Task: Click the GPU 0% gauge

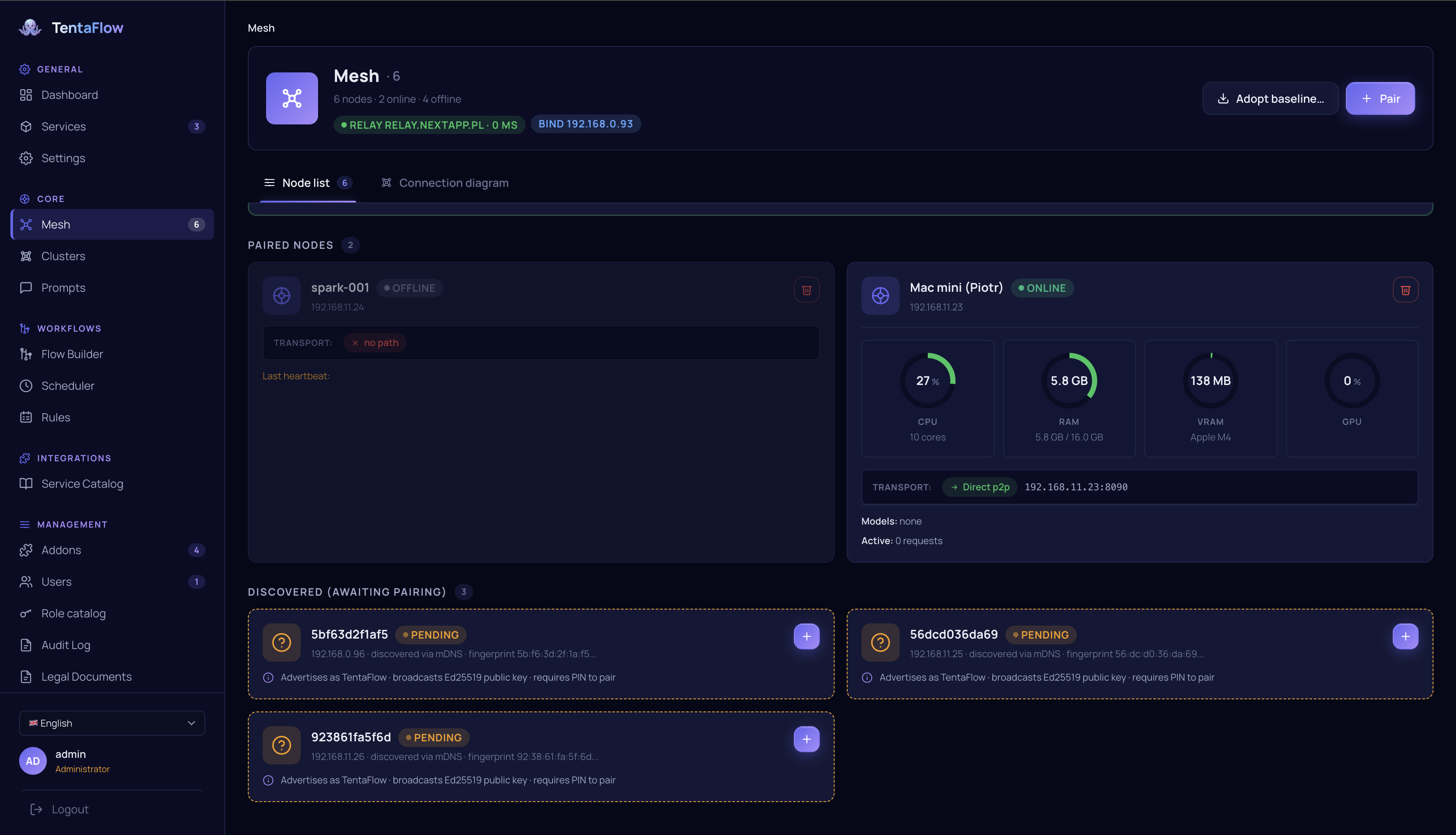Action: point(1352,381)
